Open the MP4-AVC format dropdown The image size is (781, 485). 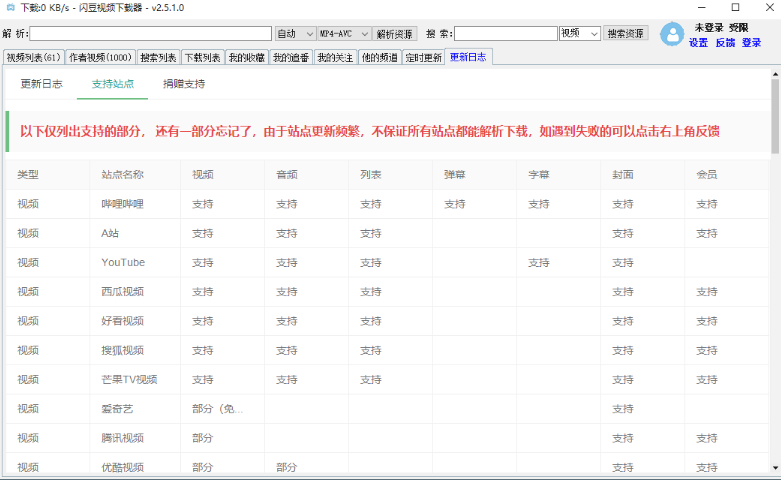point(344,33)
